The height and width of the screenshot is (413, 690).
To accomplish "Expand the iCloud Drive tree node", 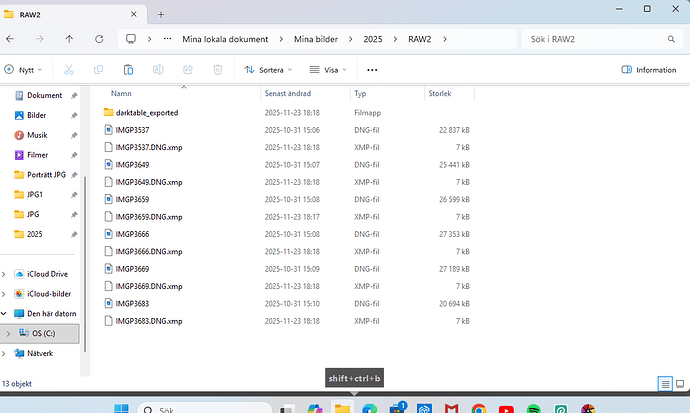I will tap(6, 274).
